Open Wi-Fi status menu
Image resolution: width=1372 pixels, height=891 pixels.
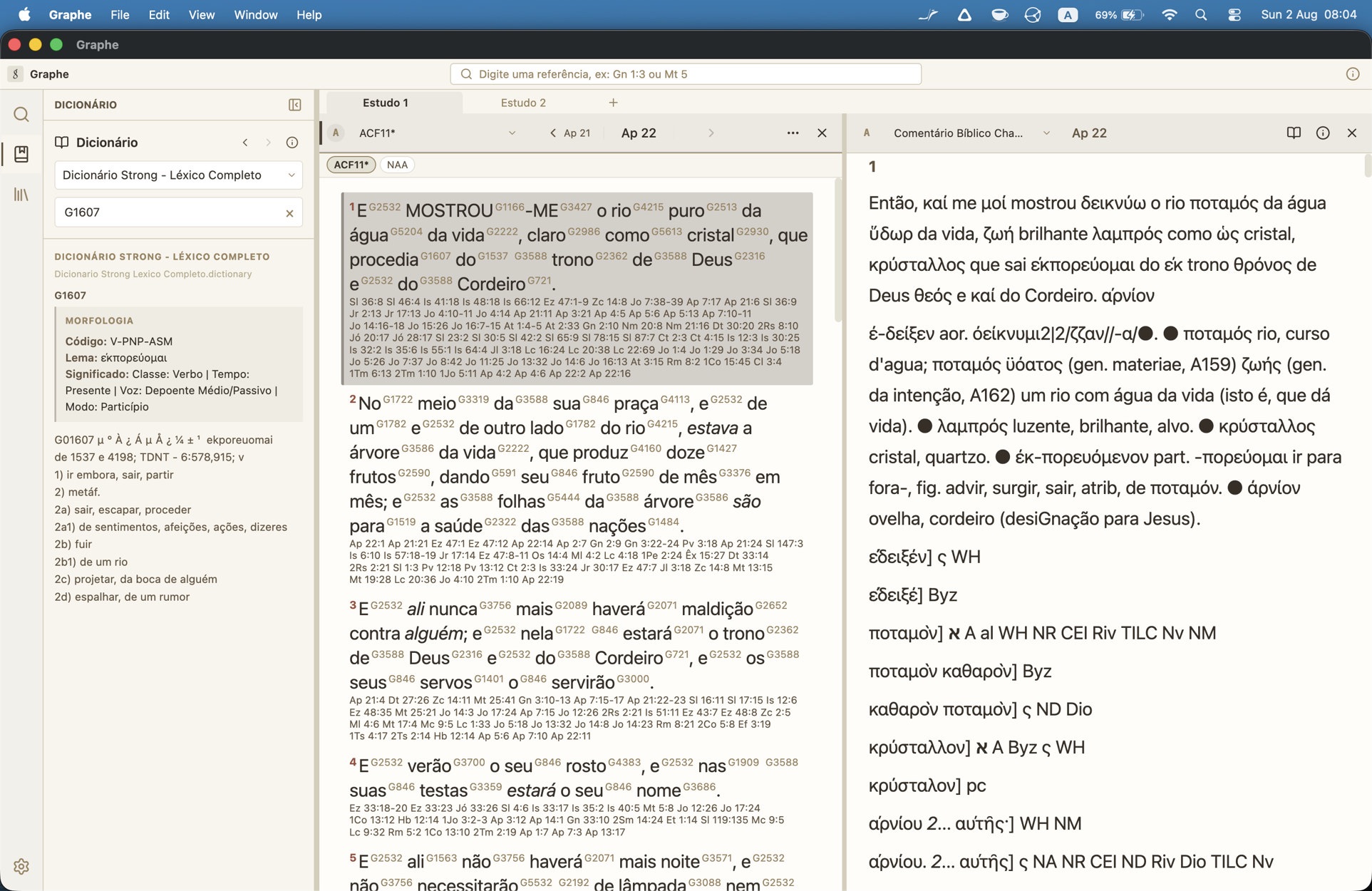tap(1169, 14)
